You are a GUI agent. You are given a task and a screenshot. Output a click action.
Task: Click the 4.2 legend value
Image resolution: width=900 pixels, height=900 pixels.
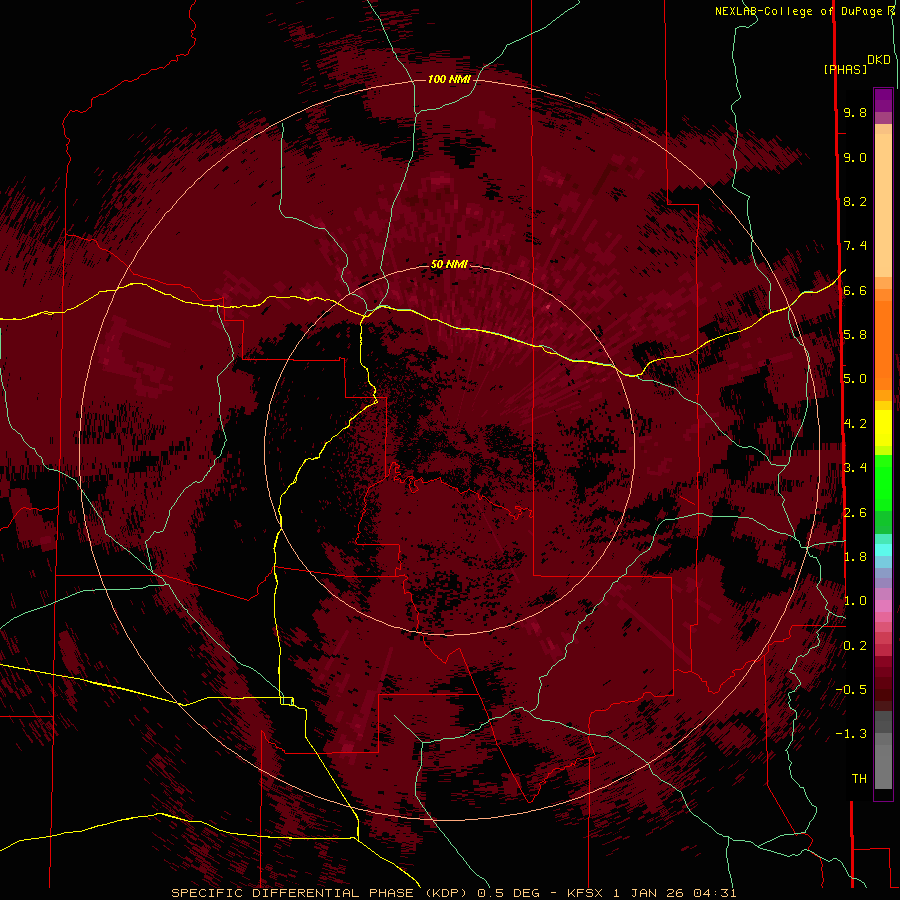(x=855, y=424)
